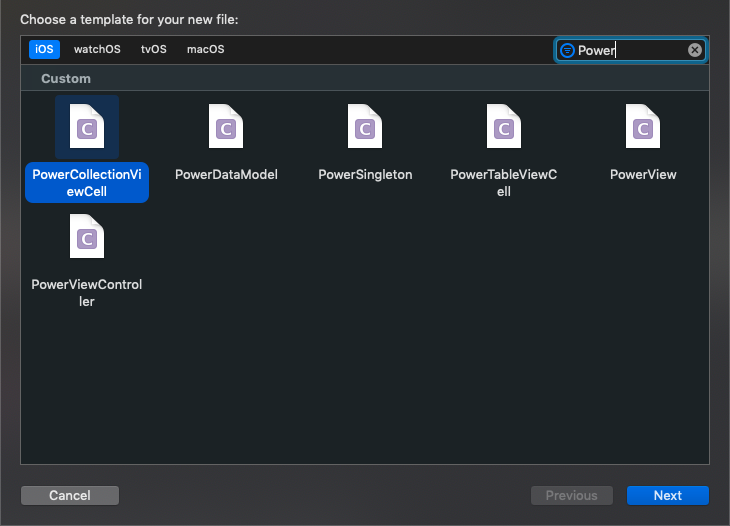Viewport: 730px width, 526px height.
Task: Pick the PowerTableViewCell template icon
Action: [504, 126]
